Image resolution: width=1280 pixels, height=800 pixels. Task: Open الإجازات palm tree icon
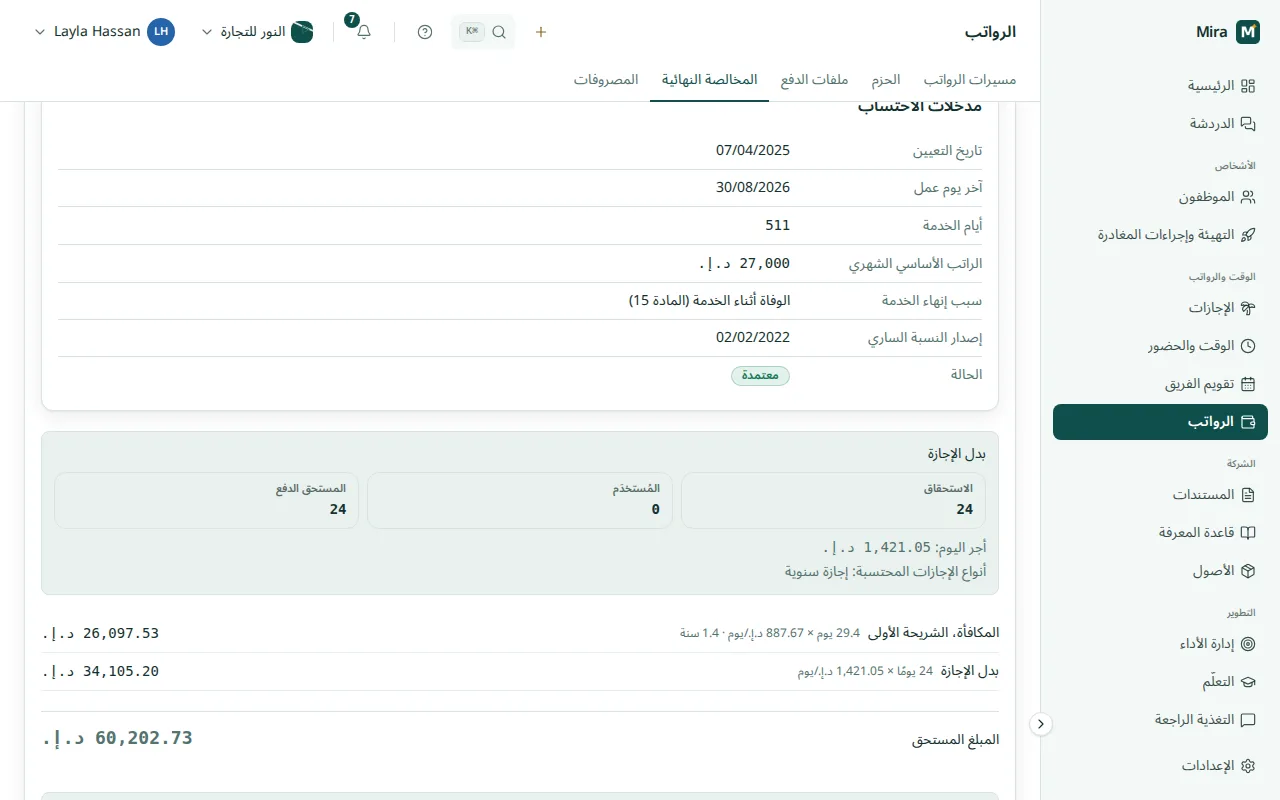click(1248, 308)
